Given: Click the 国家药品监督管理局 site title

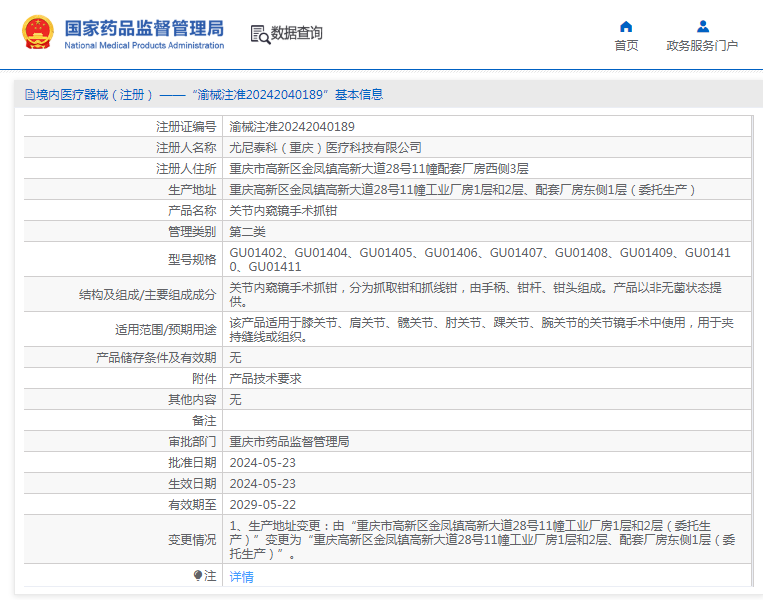Looking at the screenshot, I should tap(145, 28).
